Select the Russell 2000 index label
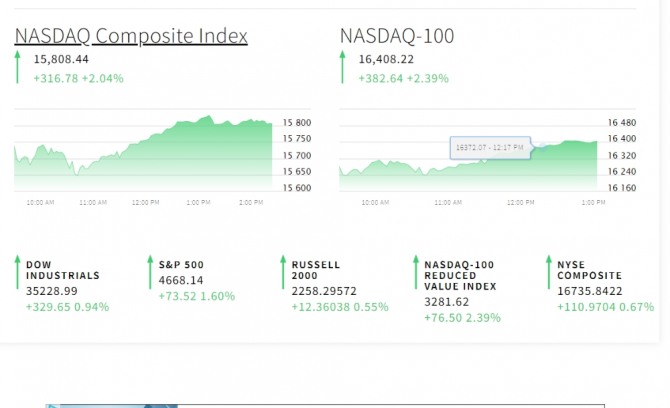670x408 pixels. 316,270
